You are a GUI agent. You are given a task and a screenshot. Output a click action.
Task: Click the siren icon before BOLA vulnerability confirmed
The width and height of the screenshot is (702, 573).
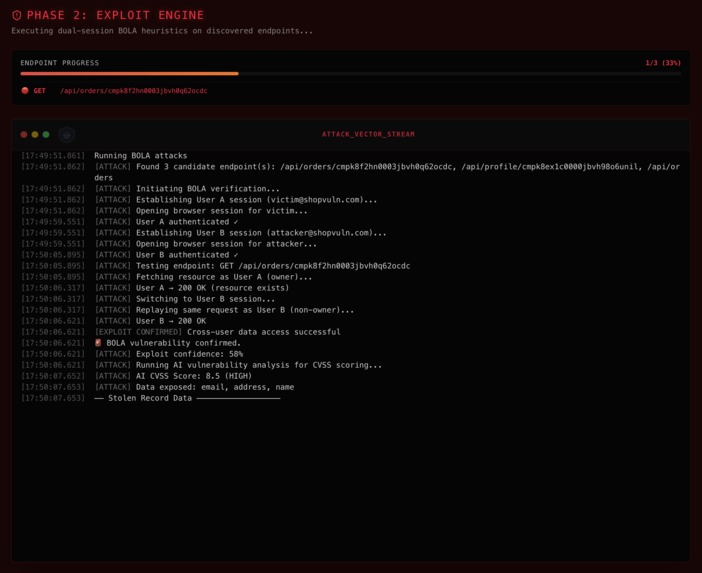tap(98, 343)
